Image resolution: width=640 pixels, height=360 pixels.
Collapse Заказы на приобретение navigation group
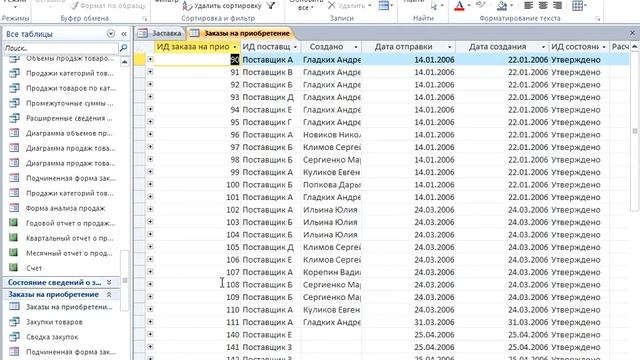point(109,295)
